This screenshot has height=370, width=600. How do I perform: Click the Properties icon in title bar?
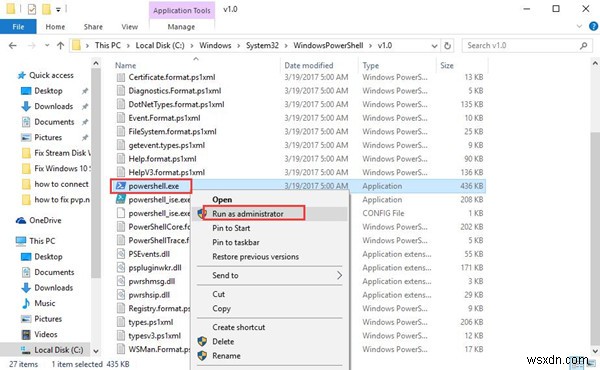32,9
